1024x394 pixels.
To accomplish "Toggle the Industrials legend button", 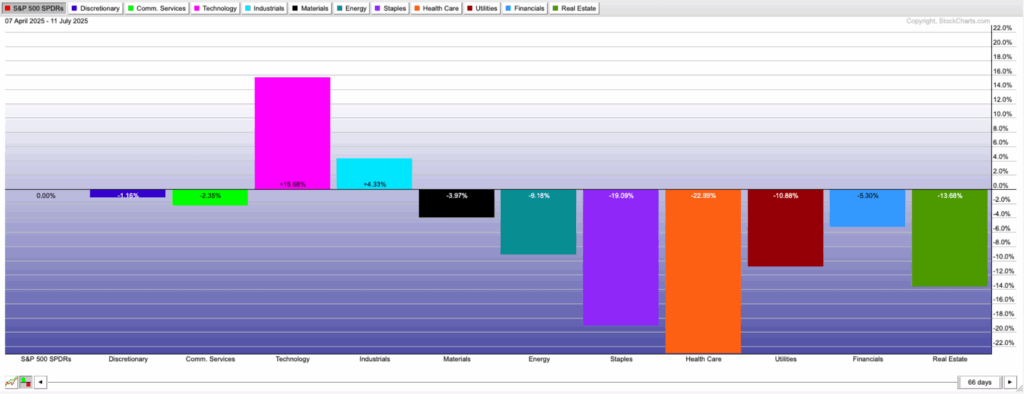I will 265,8.
